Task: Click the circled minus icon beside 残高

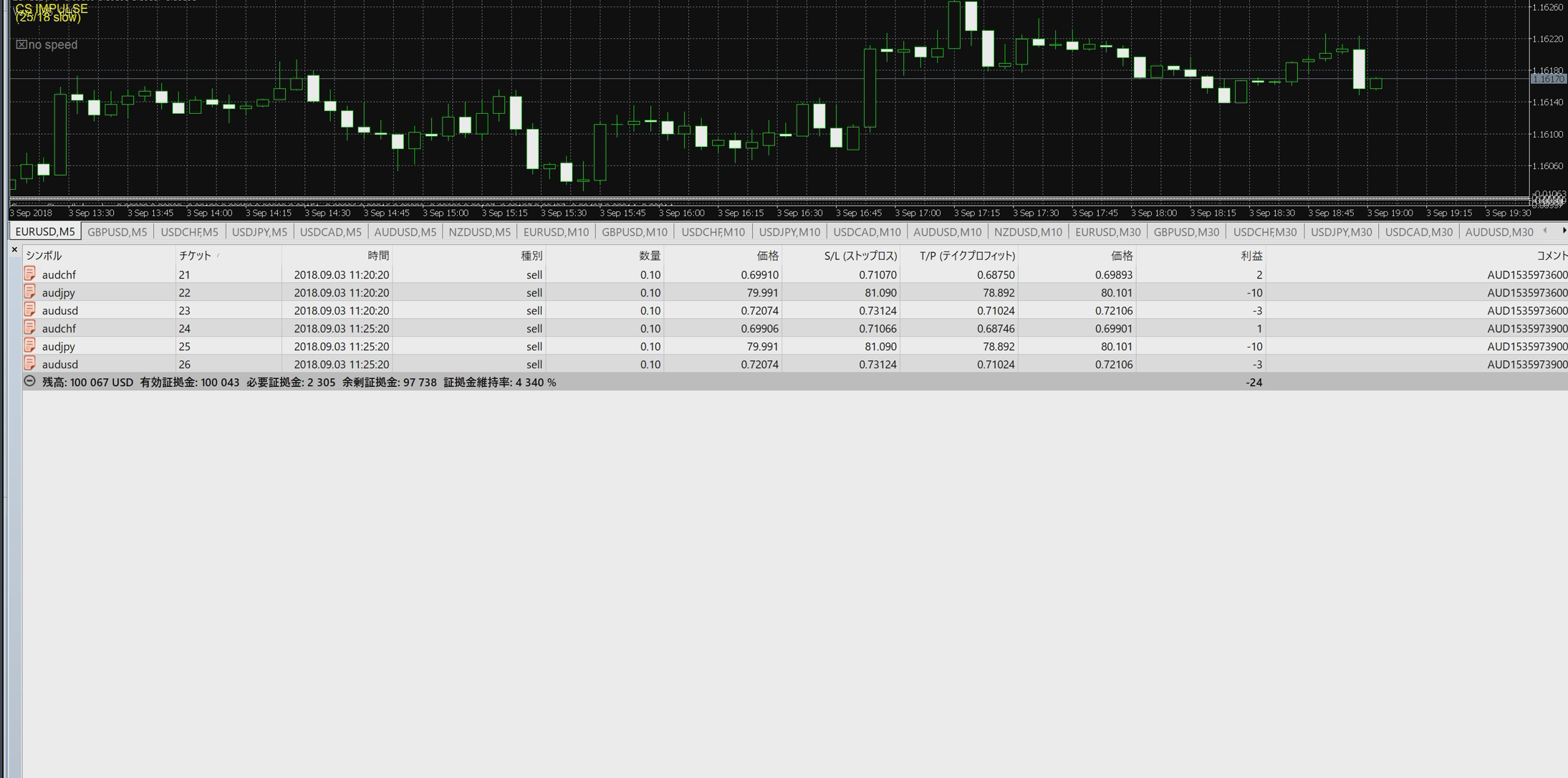Action: 30,382
